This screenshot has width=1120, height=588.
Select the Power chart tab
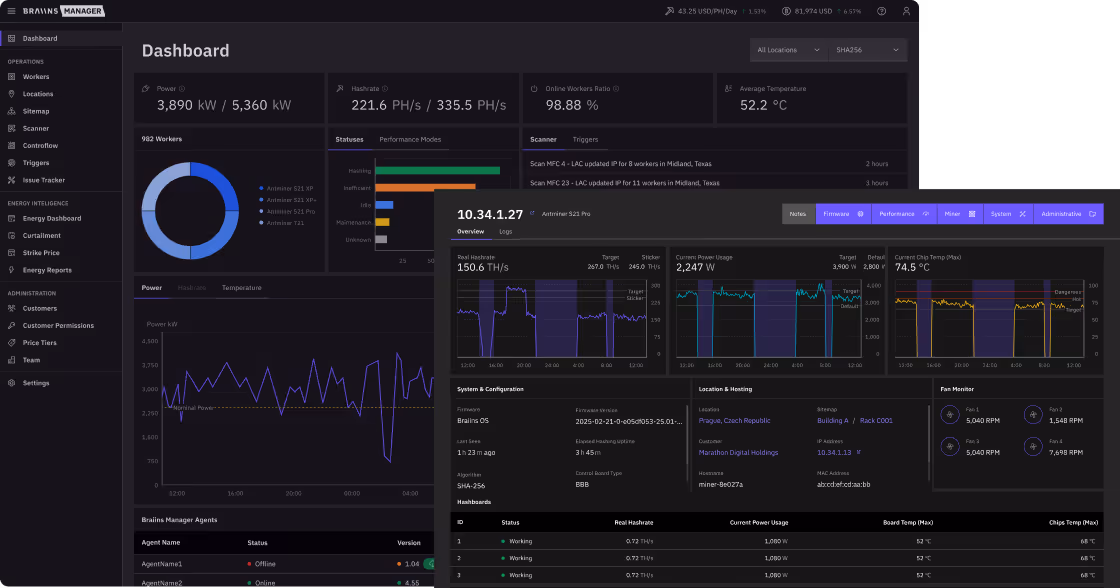click(151, 288)
